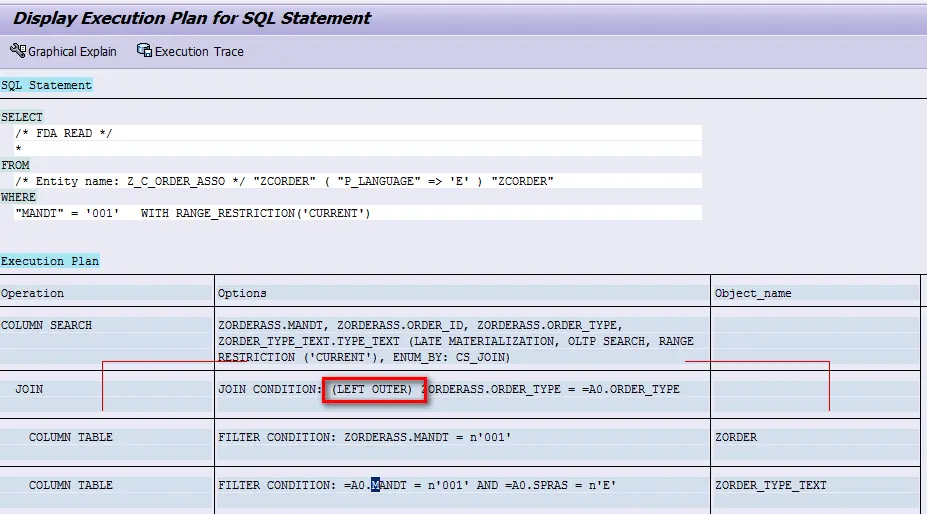
Task: Select the ZORDER object name cell
Action: 735,437
